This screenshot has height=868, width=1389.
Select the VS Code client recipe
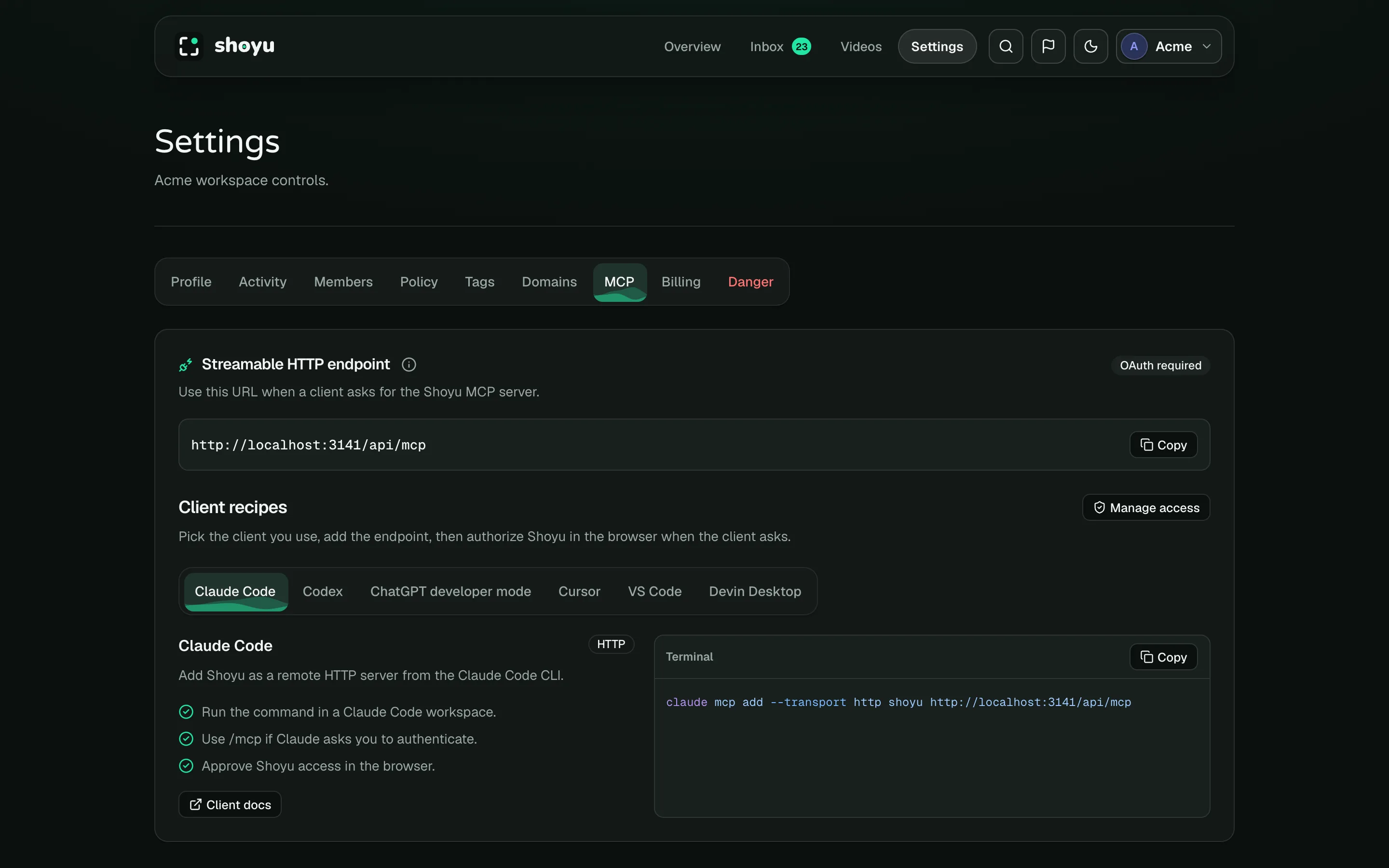654,591
